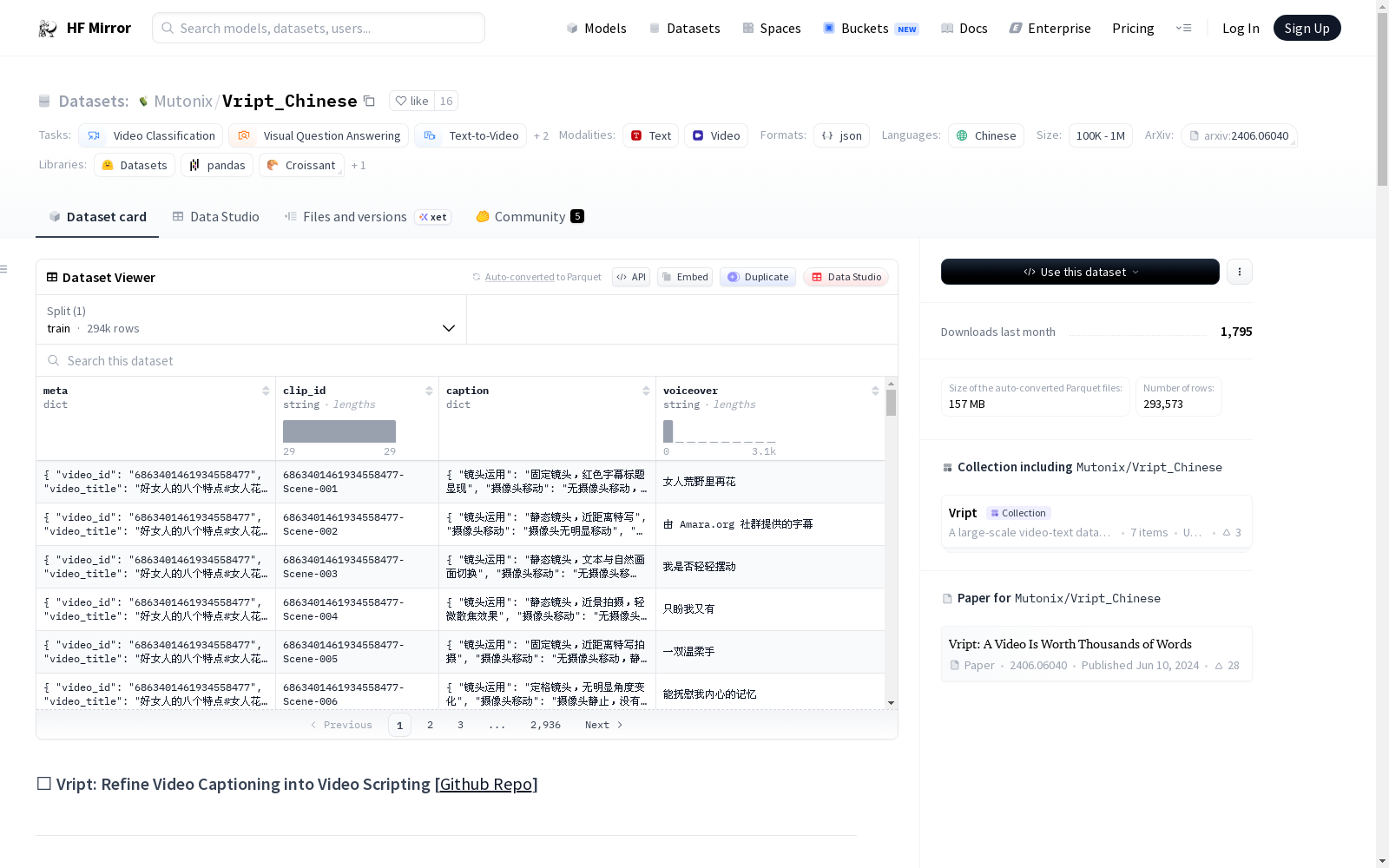Expand the +2 more tasks indicator
The image size is (1389, 868).
(541, 136)
